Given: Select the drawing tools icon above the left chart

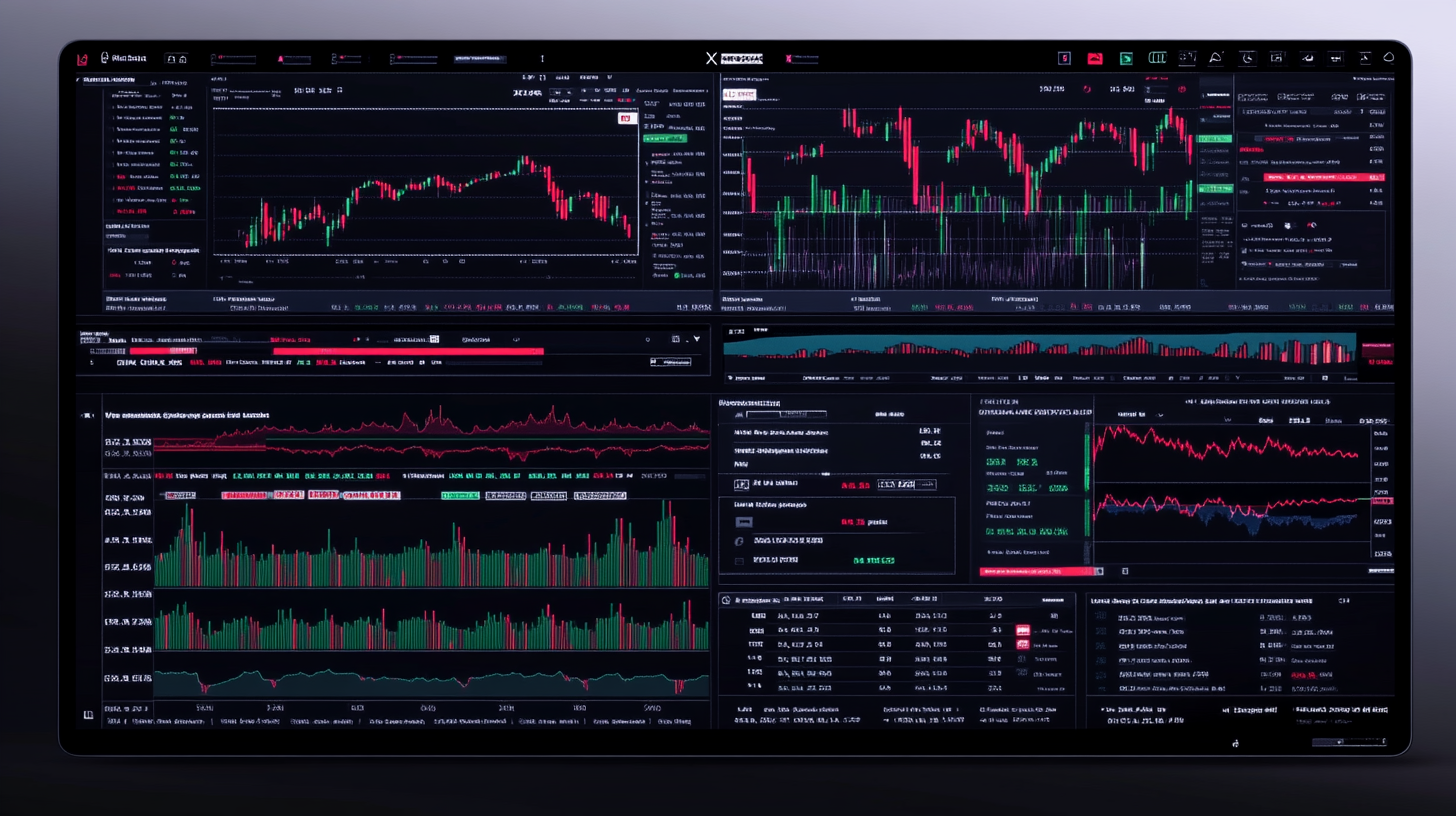Looking at the screenshot, I should coord(339,90).
